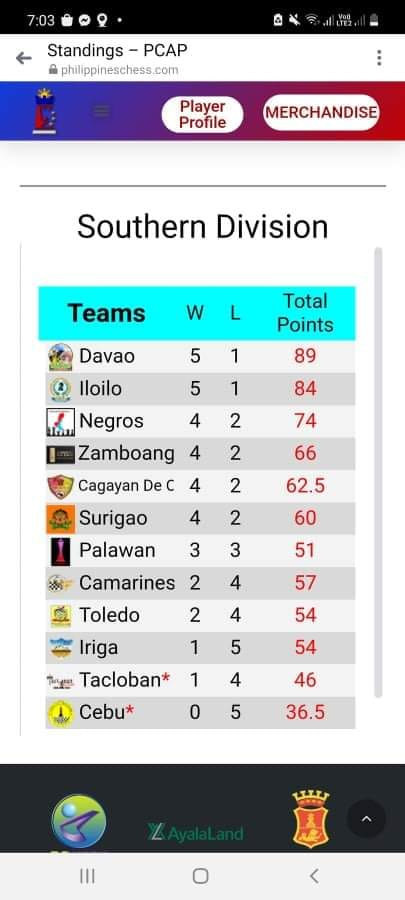Viewport: 405px width, 900px height.
Task: Click the Davao team logo
Action: point(60,356)
